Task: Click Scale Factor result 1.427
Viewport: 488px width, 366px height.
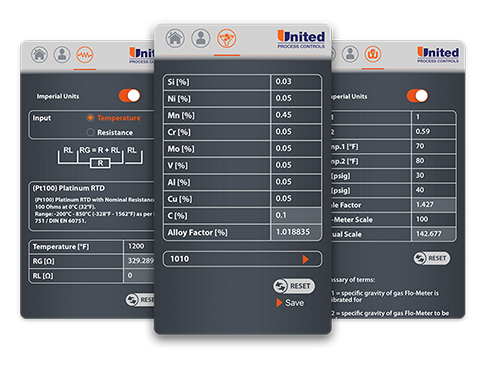Action: click(433, 205)
